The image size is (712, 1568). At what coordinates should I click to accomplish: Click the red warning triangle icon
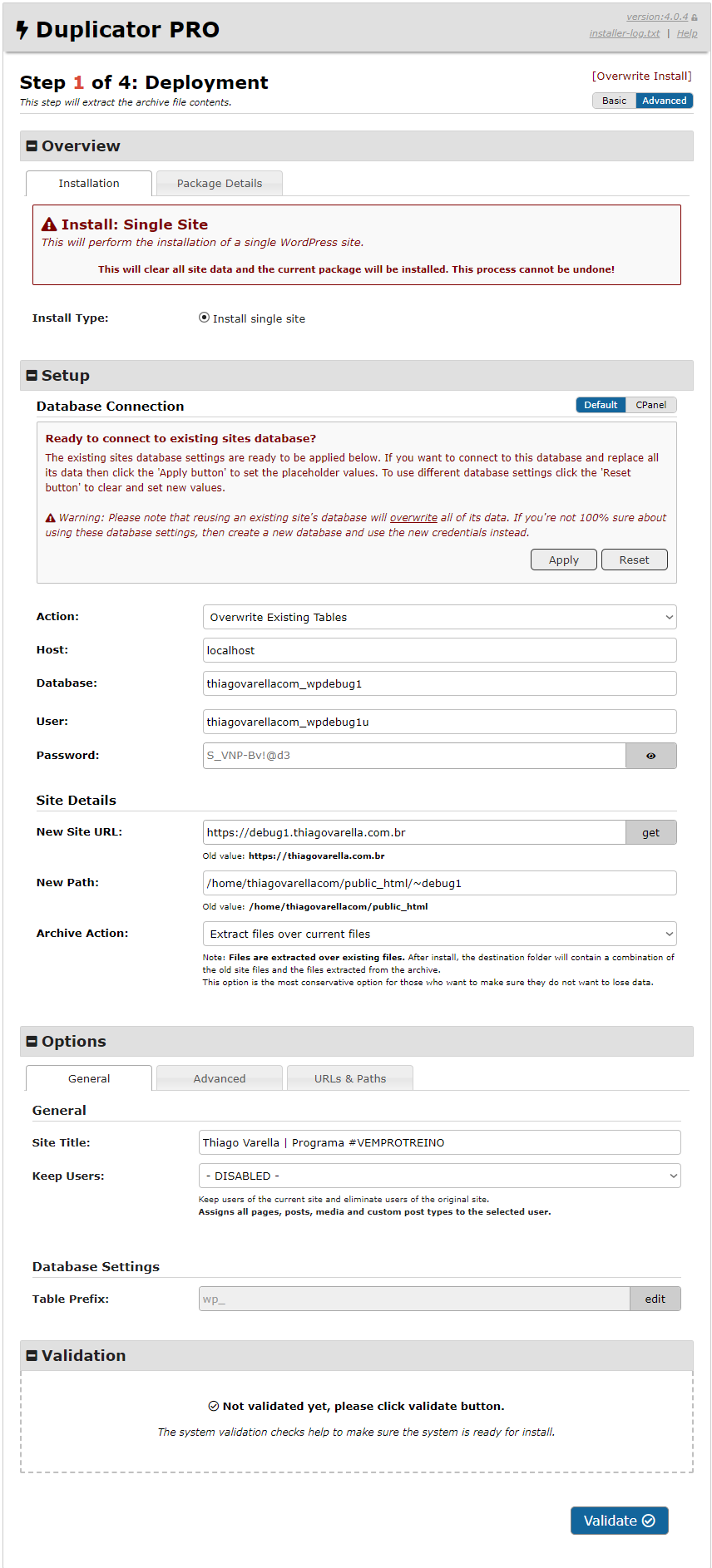point(49,224)
